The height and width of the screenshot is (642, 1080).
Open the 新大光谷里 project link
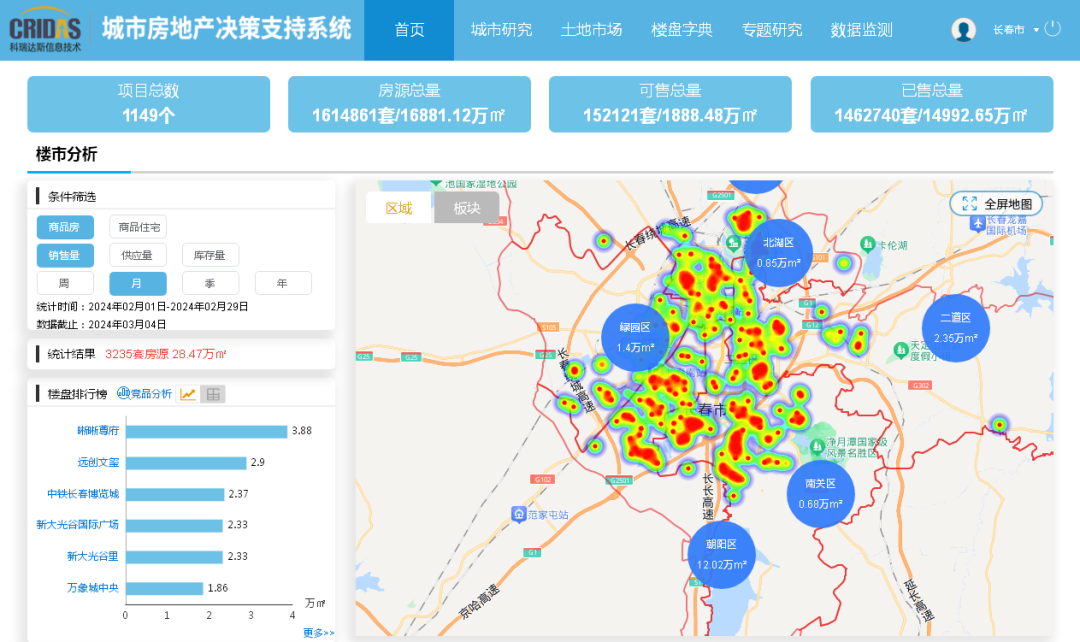(x=92, y=557)
